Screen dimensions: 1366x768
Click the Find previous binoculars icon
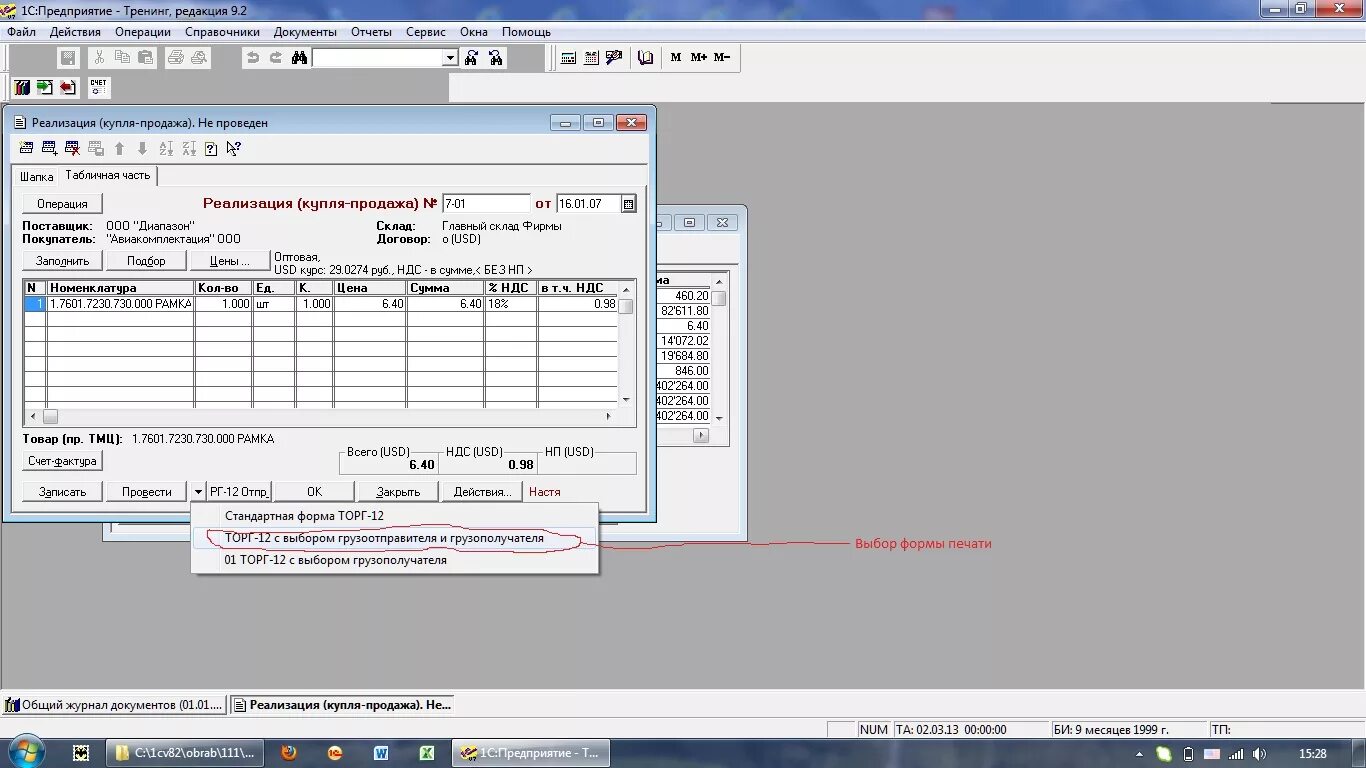point(496,58)
